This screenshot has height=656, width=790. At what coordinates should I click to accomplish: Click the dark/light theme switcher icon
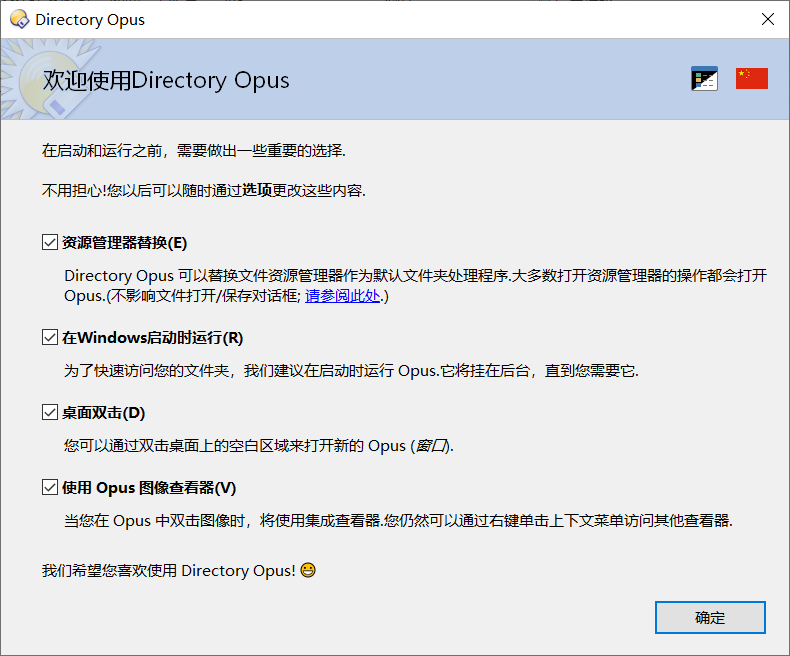[704, 79]
